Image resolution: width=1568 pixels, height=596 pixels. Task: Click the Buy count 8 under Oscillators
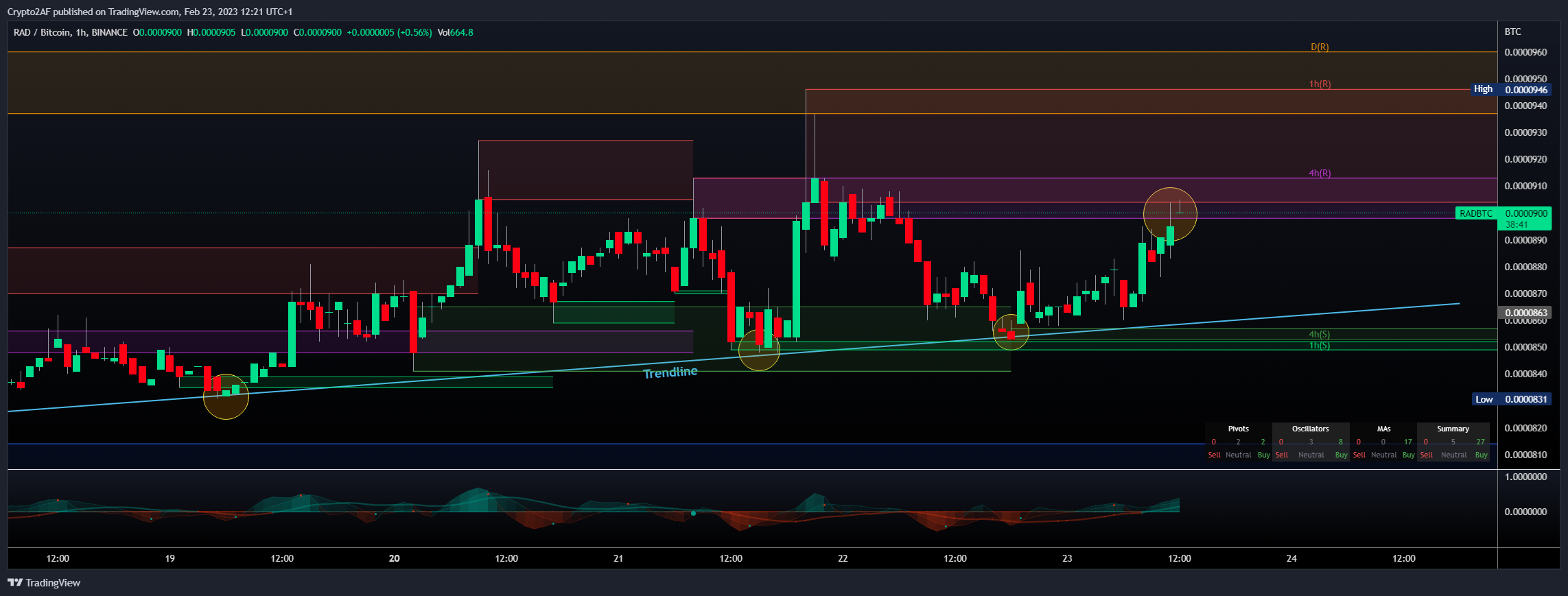[x=1340, y=442]
